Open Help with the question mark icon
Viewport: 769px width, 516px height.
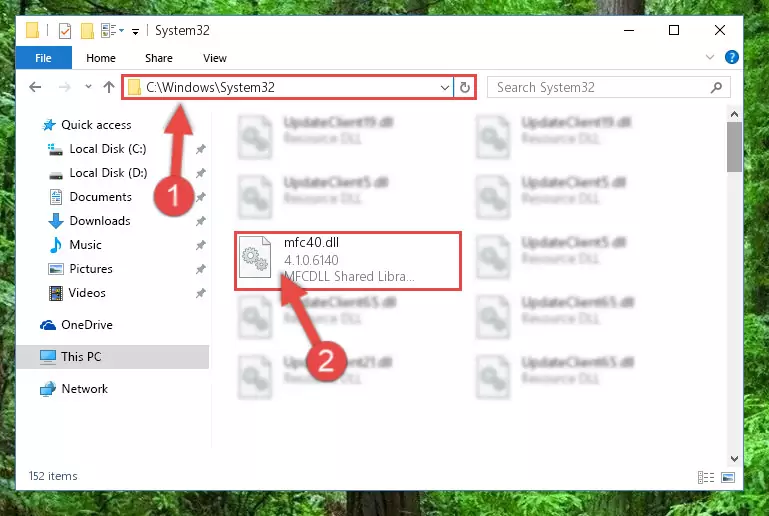click(x=732, y=57)
